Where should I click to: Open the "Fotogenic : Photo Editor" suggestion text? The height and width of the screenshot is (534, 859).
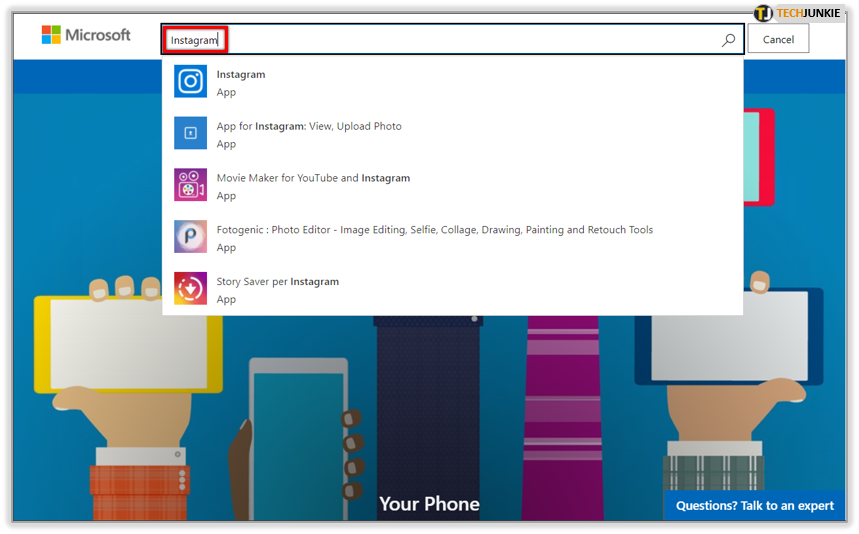click(x=434, y=230)
